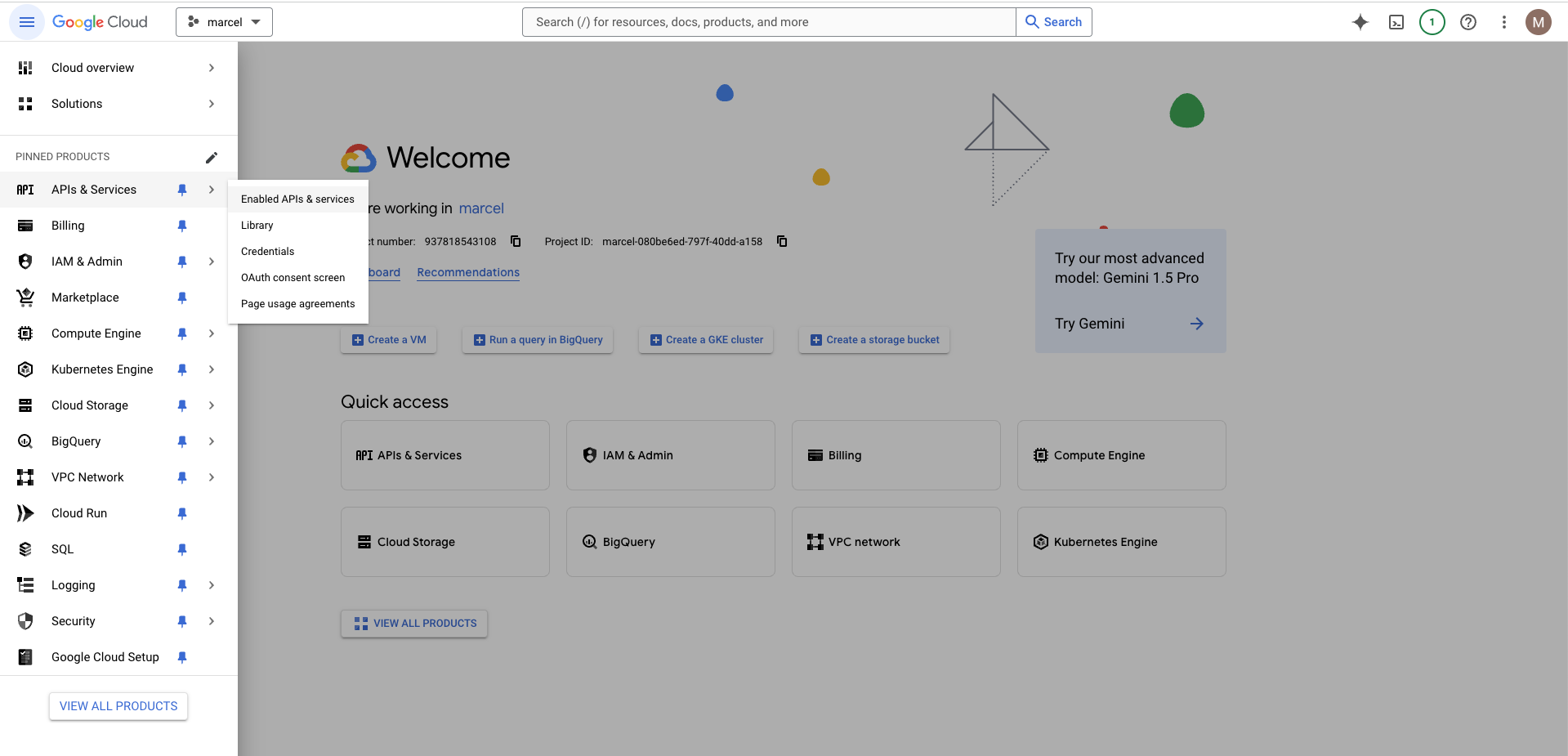Click the IAM & Admin shield icon in sidebar
The image size is (1568, 756).
pos(25,262)
